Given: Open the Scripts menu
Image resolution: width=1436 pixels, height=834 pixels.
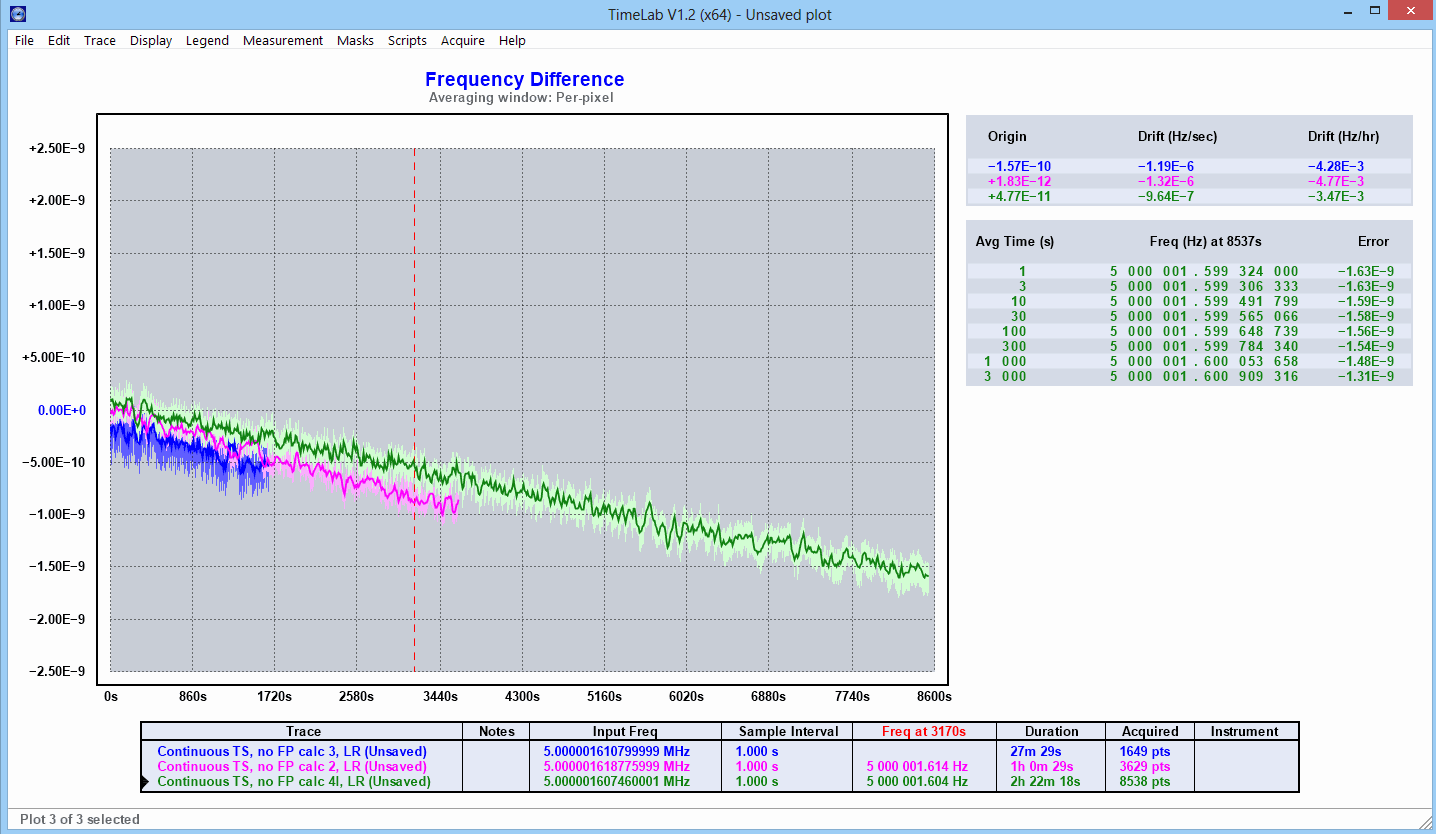Looking at the screenshot, I should [x=407, y=41].
